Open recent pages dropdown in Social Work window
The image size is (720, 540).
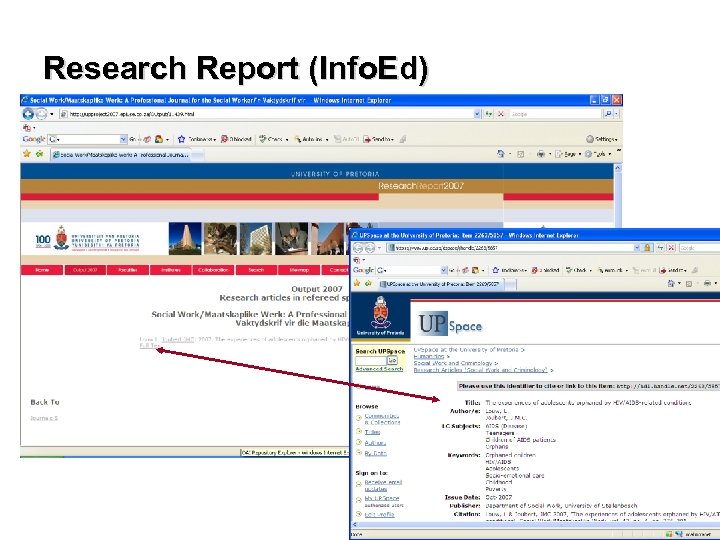tap(51, 114)
